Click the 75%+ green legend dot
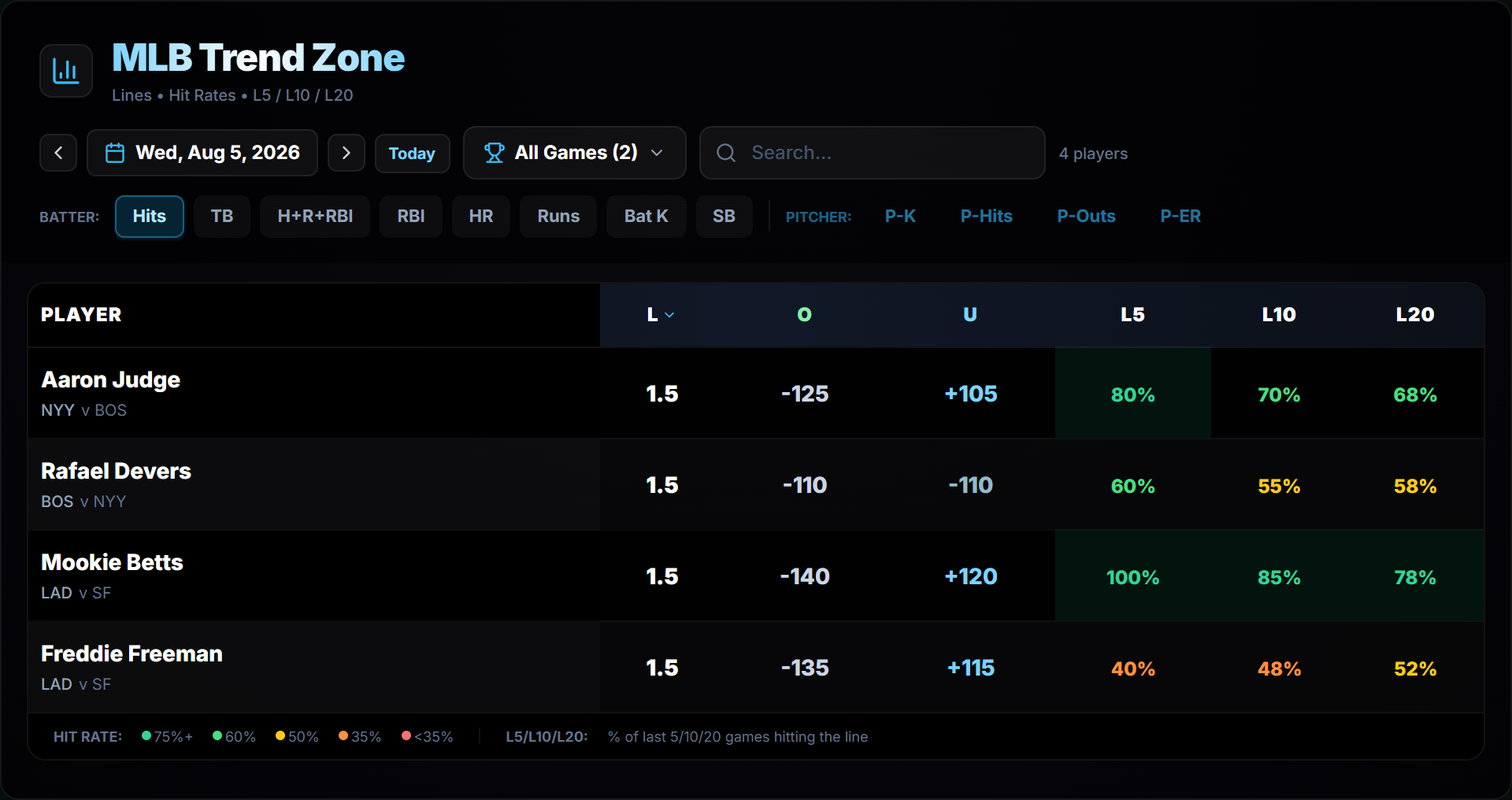The width and height of the screenshot is (1512, 800). coord(146,735)
